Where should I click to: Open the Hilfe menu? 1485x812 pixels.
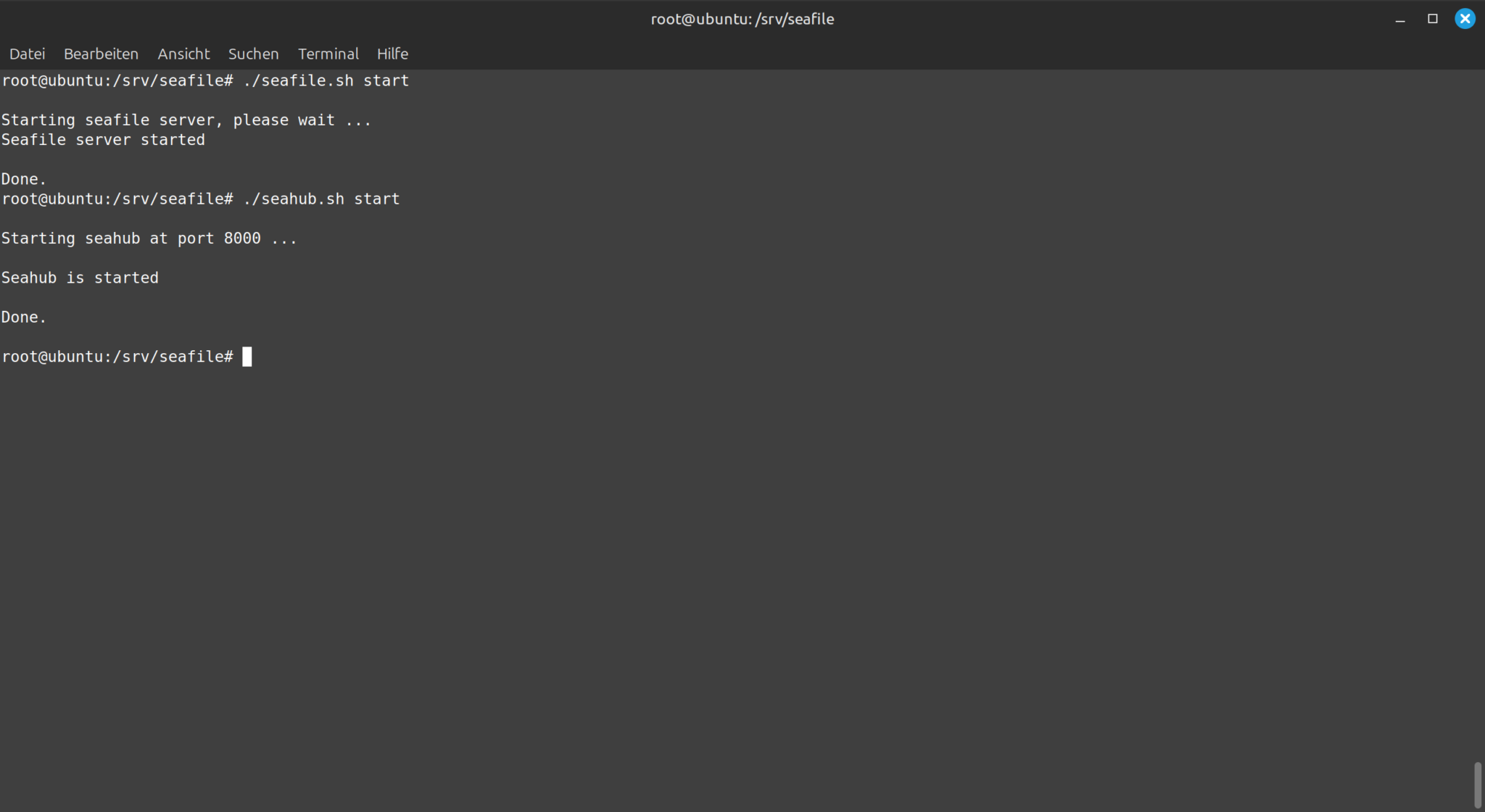click(x=392, y=54)
